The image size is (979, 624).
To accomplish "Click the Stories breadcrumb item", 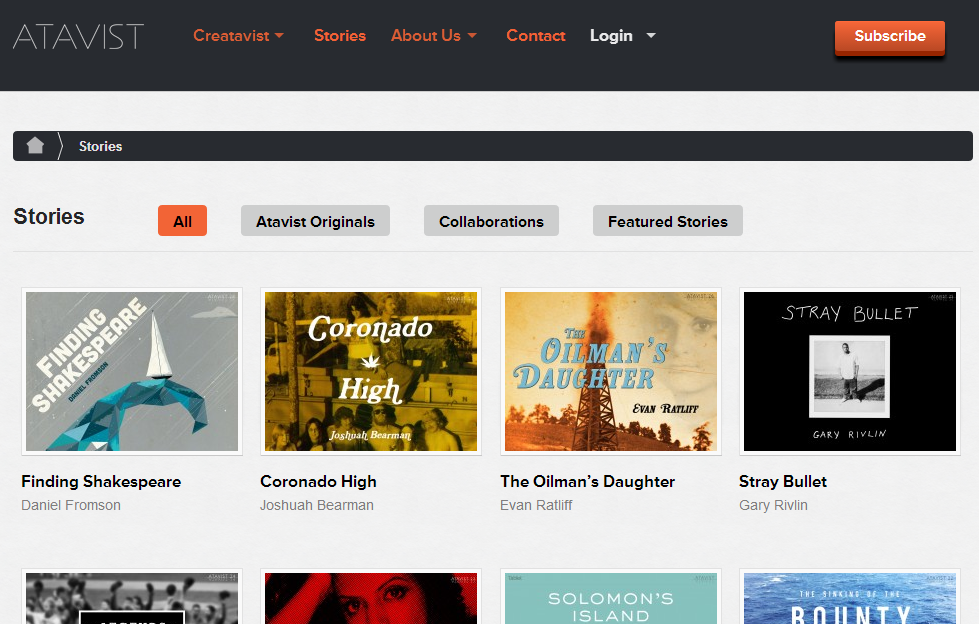I will (x=101, y=146).
